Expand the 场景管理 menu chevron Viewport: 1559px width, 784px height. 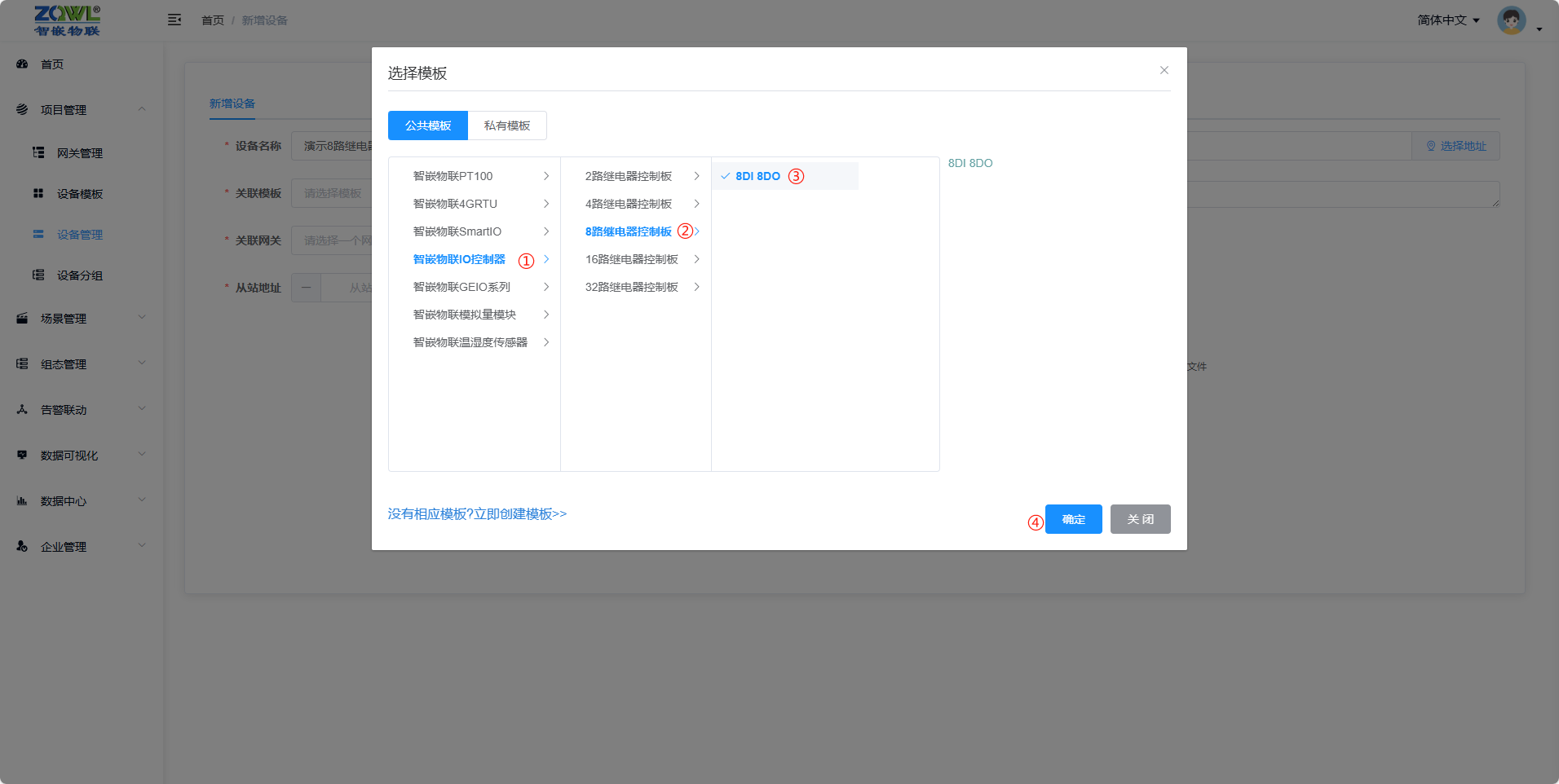(x=142, y=318)
